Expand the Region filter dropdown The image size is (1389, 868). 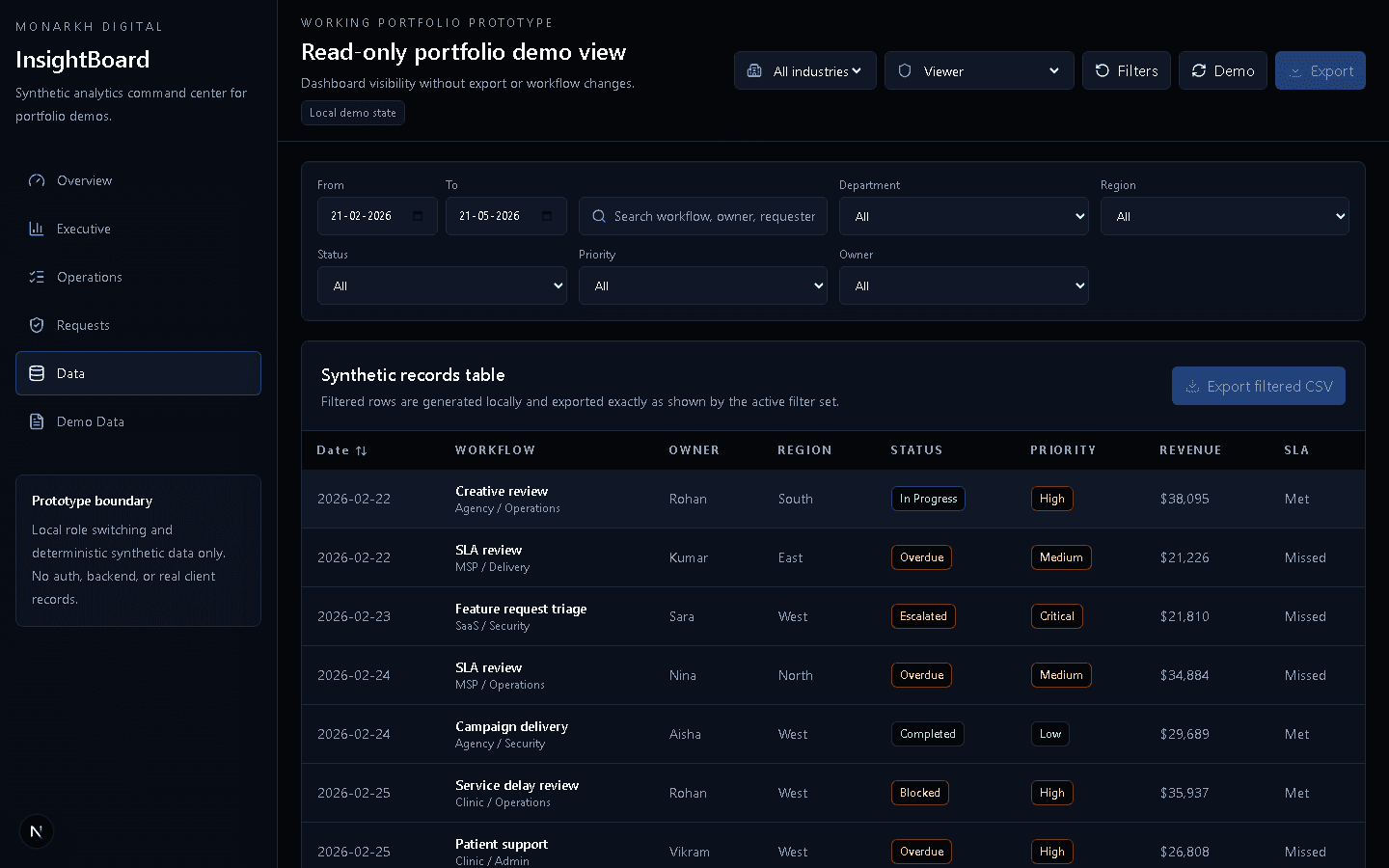pos(1225,216)
